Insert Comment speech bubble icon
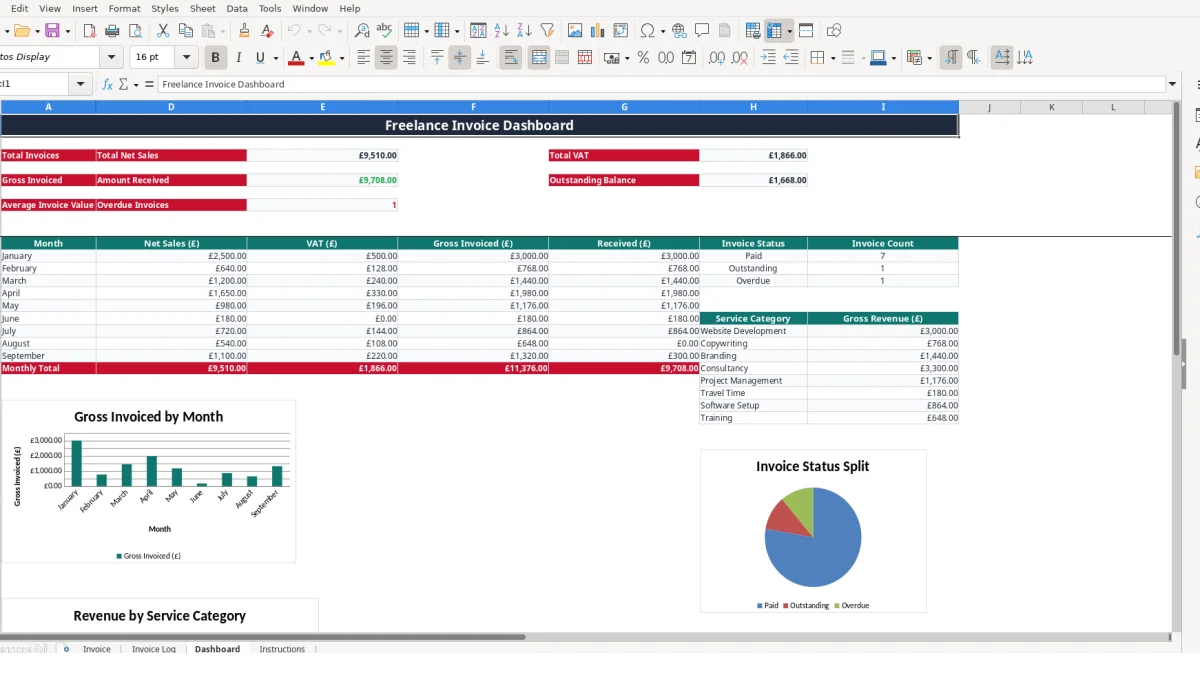 702,31
